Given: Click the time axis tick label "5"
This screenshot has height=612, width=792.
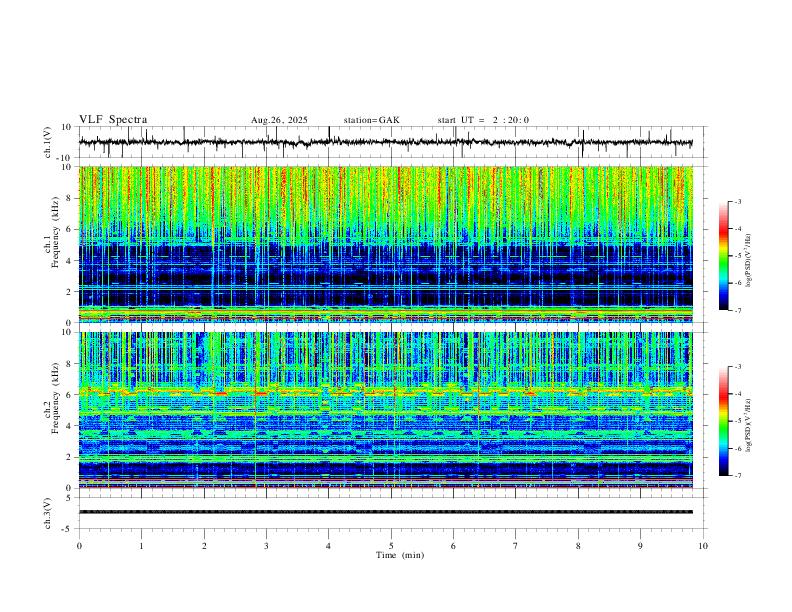Looking at the screenshot, I should click(x=391, y=546).
